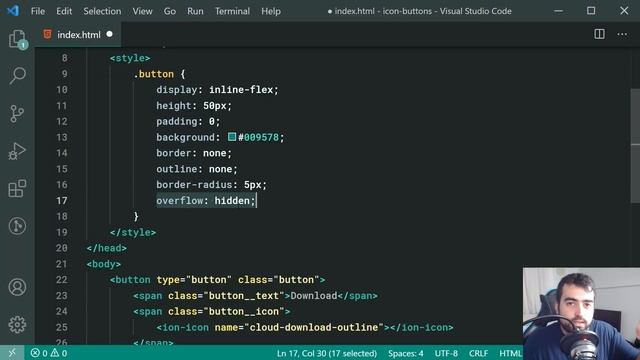640x360 pixels.
Task: Open the Terminal menu
Action: (232, 11)
